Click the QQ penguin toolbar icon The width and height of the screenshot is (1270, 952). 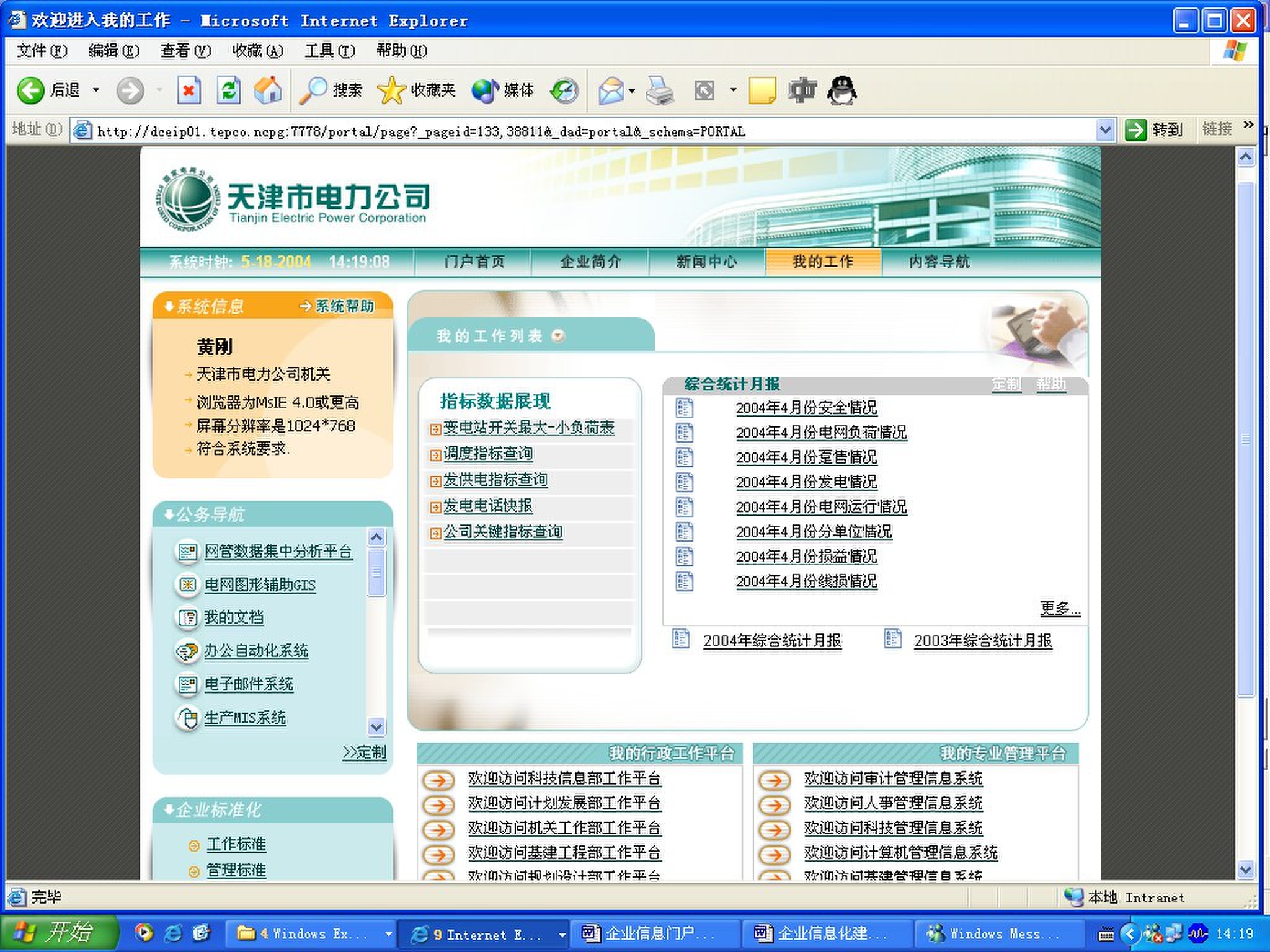[842, 90]
